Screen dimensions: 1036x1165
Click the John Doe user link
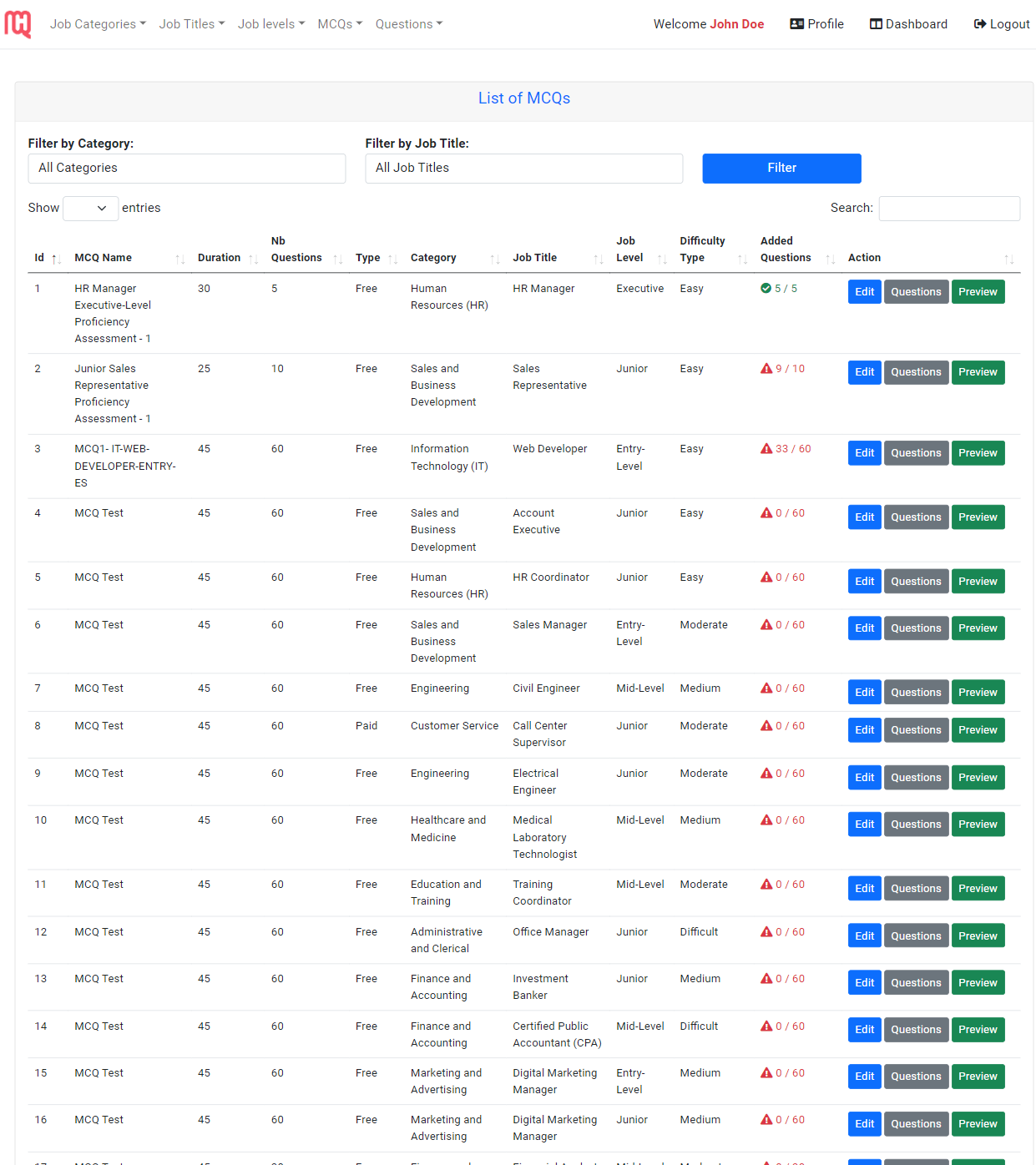[x=735, y=23]
